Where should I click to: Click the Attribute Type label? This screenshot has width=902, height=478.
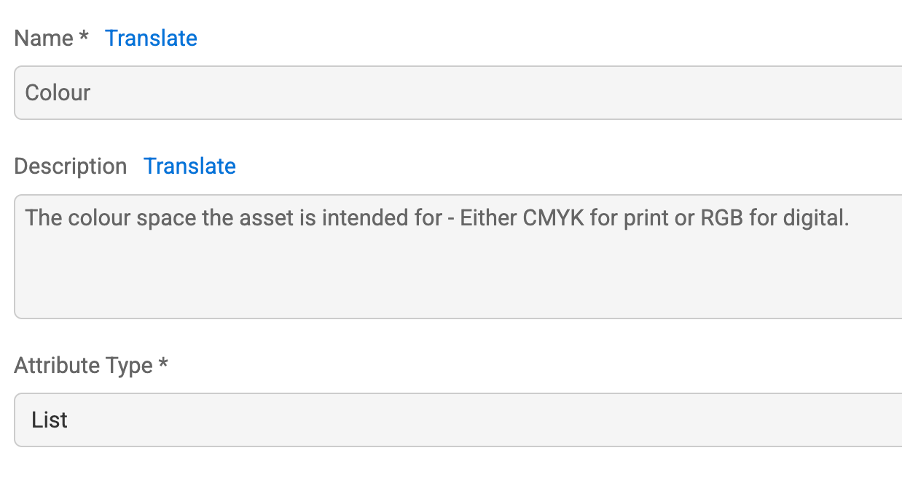point(83,366)
